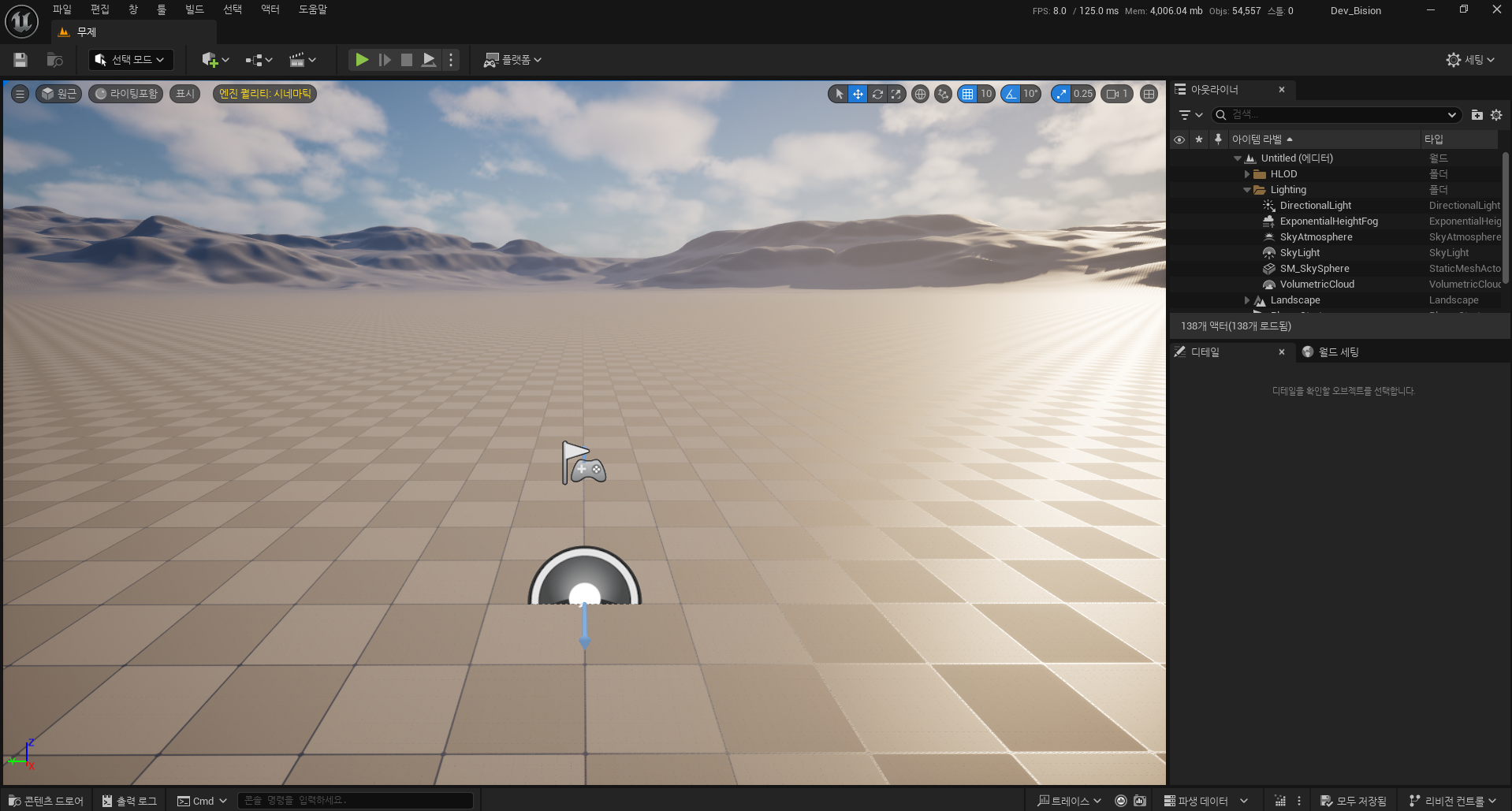The width and height of the screenshot is (1512, 811).
Task: Click the content browse icon beside save
Action: coord(54,60)
